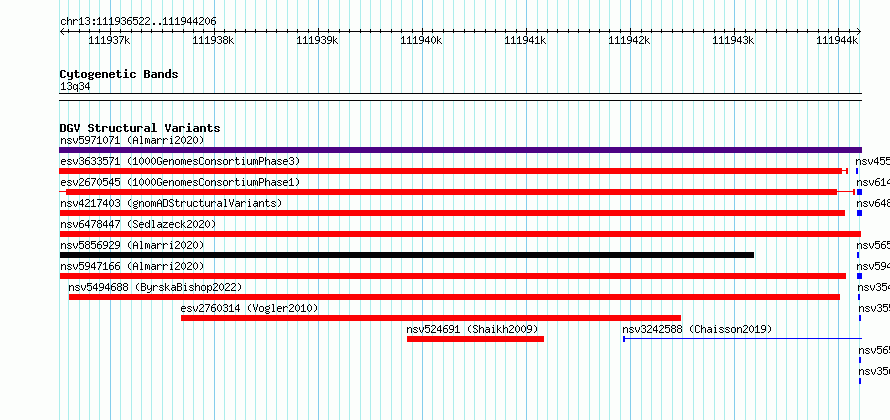The width and height of the screenshot is (890, 420).
Task: Click the 111944k ruler position
Action: 837,40
